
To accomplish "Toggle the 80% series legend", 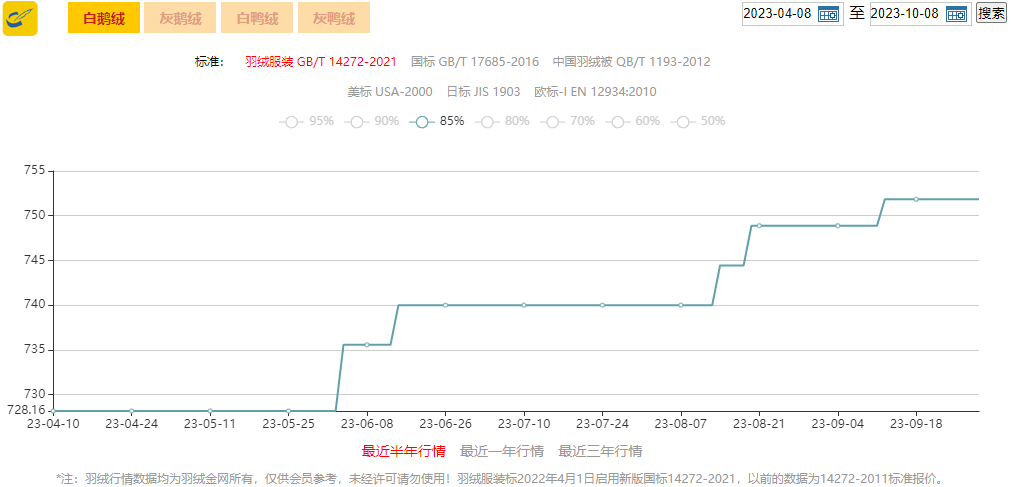I will coord(502,121).
